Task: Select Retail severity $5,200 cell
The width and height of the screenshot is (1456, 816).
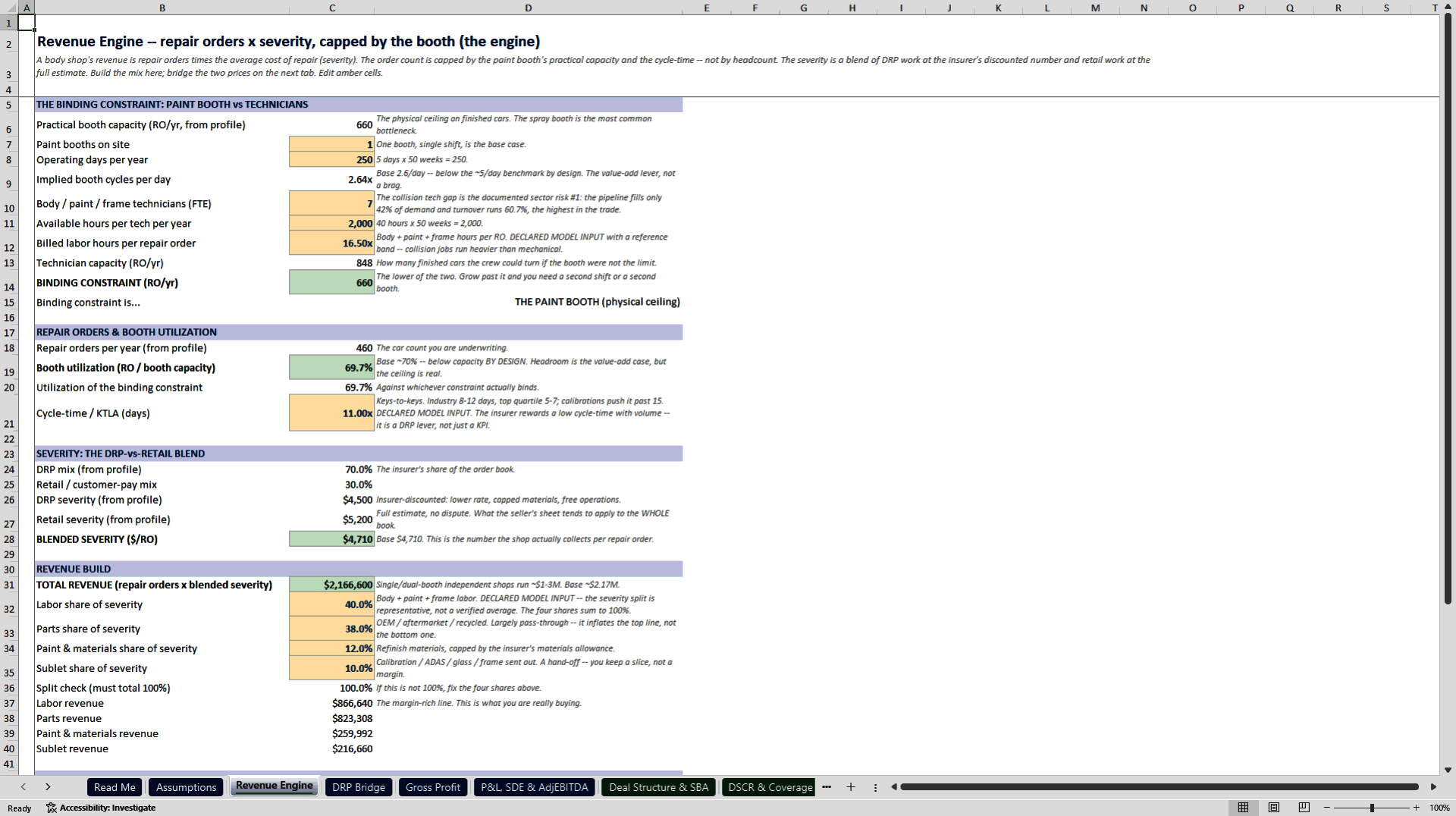Action: (332, 519)
